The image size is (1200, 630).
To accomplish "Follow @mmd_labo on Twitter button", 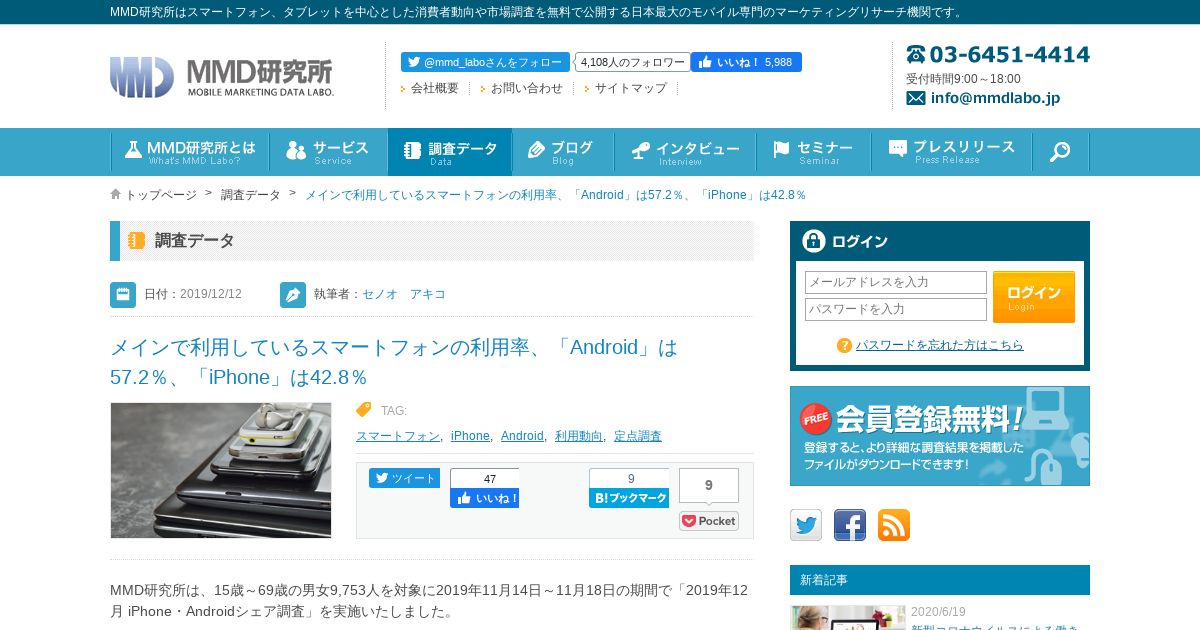I will [485, 62].
